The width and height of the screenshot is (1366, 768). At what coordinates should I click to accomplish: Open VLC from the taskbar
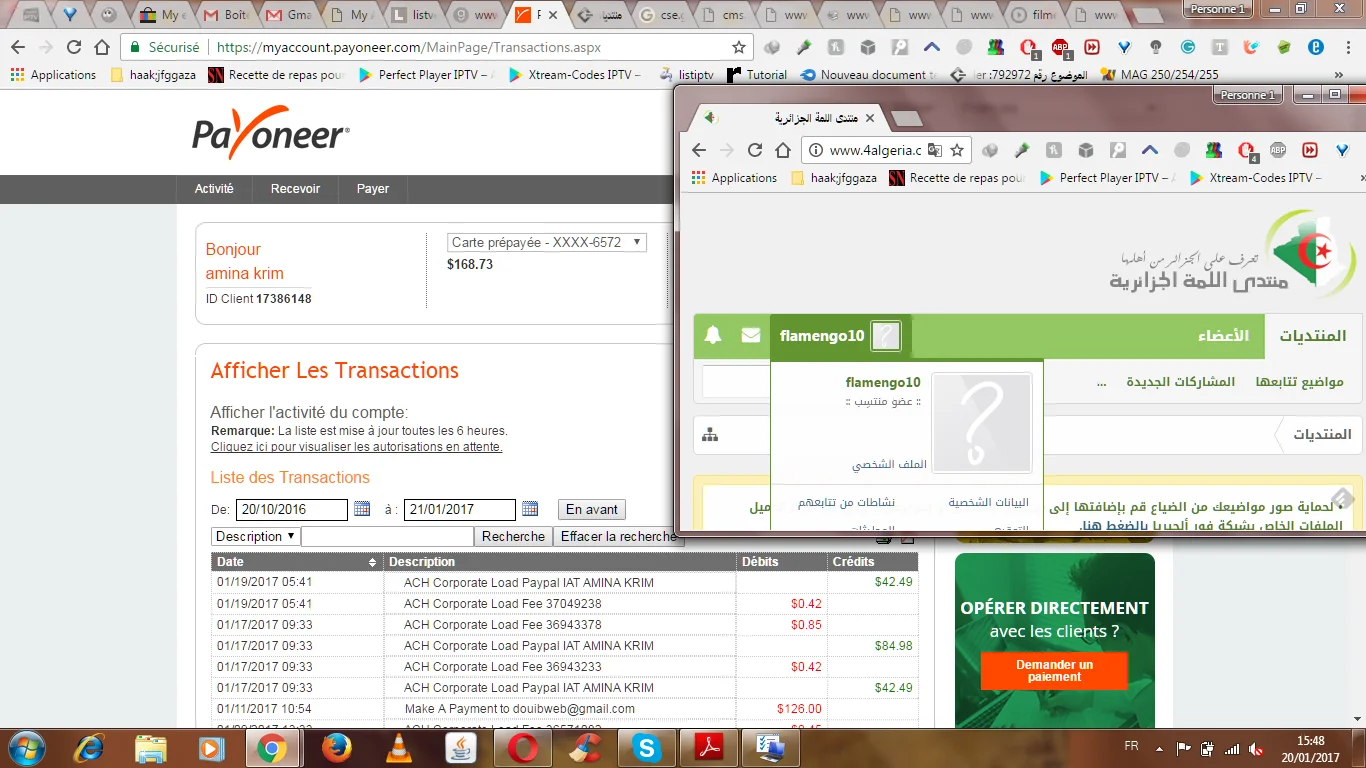click(398, 747)
